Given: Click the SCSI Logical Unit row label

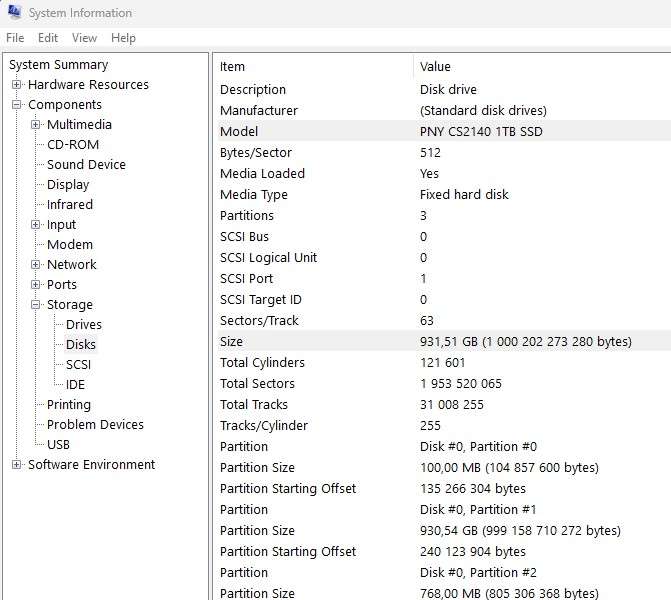Looking at the screenshot, I should click(x=268, y=257).
